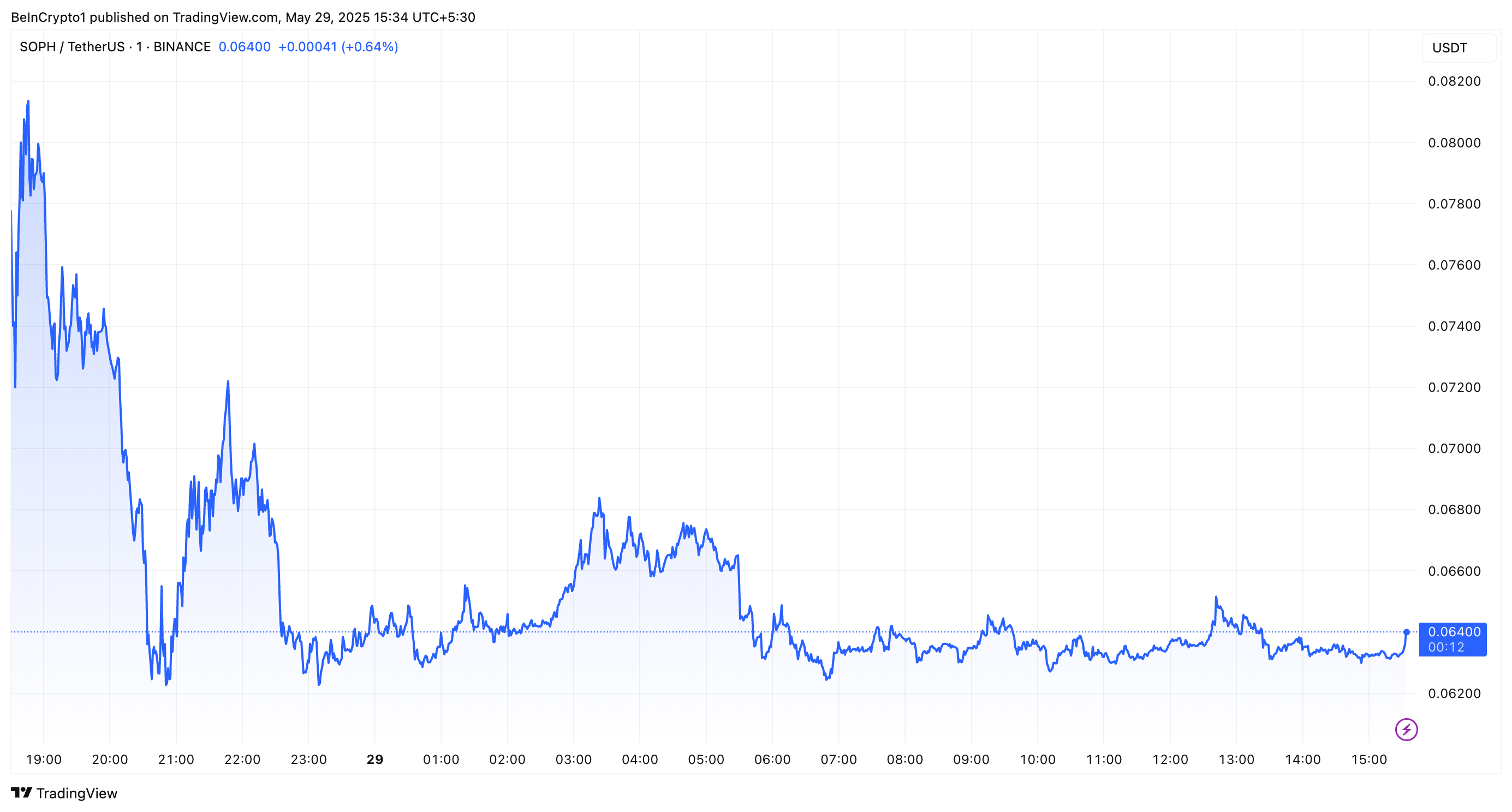Viewport: 1512px width, 812px height.
Task: Click the BeInCrypto1 published caption text
Action: 243,17
